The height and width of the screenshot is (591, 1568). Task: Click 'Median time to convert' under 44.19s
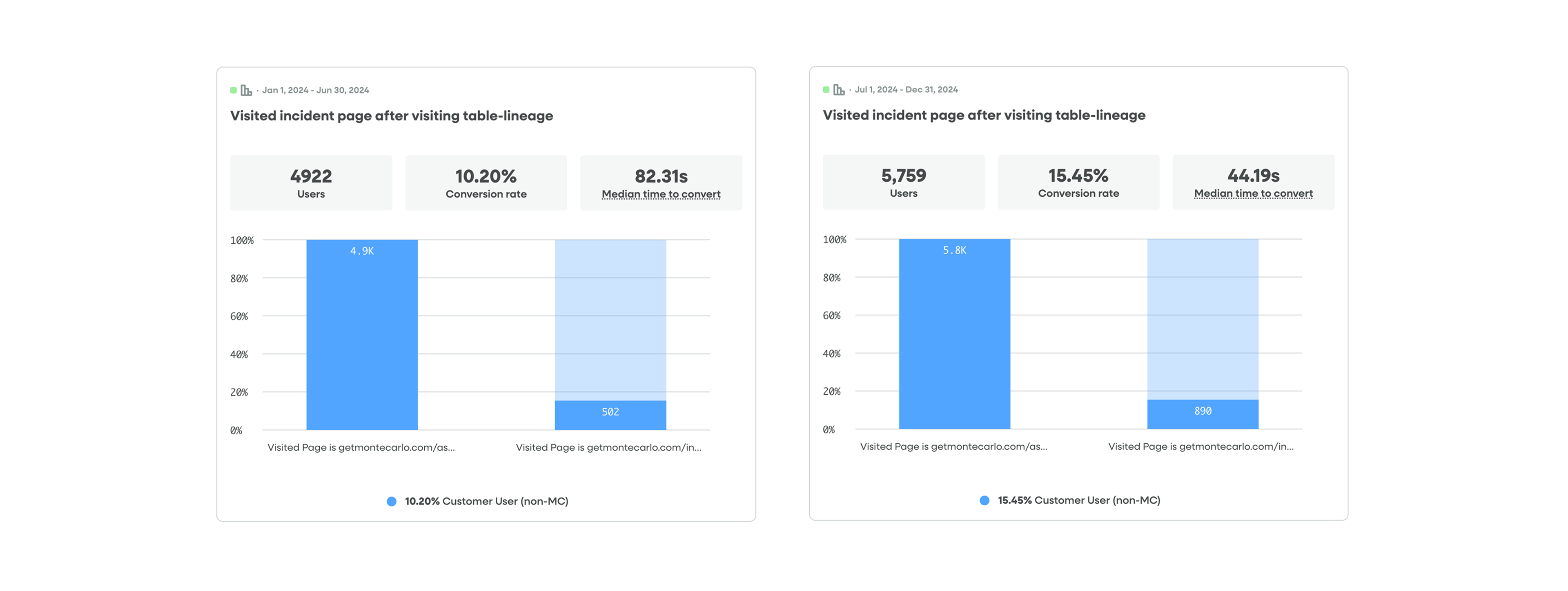pos(1253,193)
